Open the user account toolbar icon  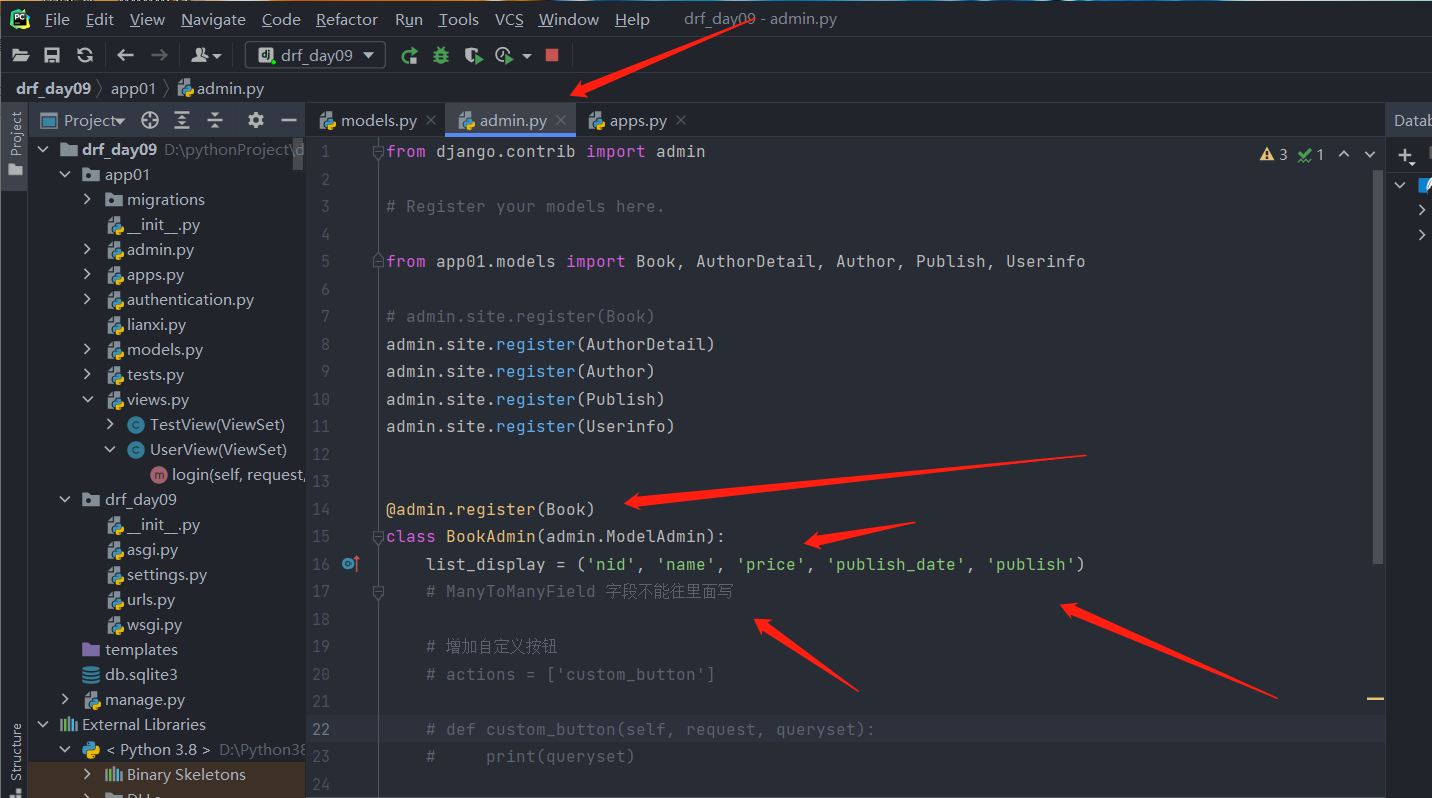point(205,56)
